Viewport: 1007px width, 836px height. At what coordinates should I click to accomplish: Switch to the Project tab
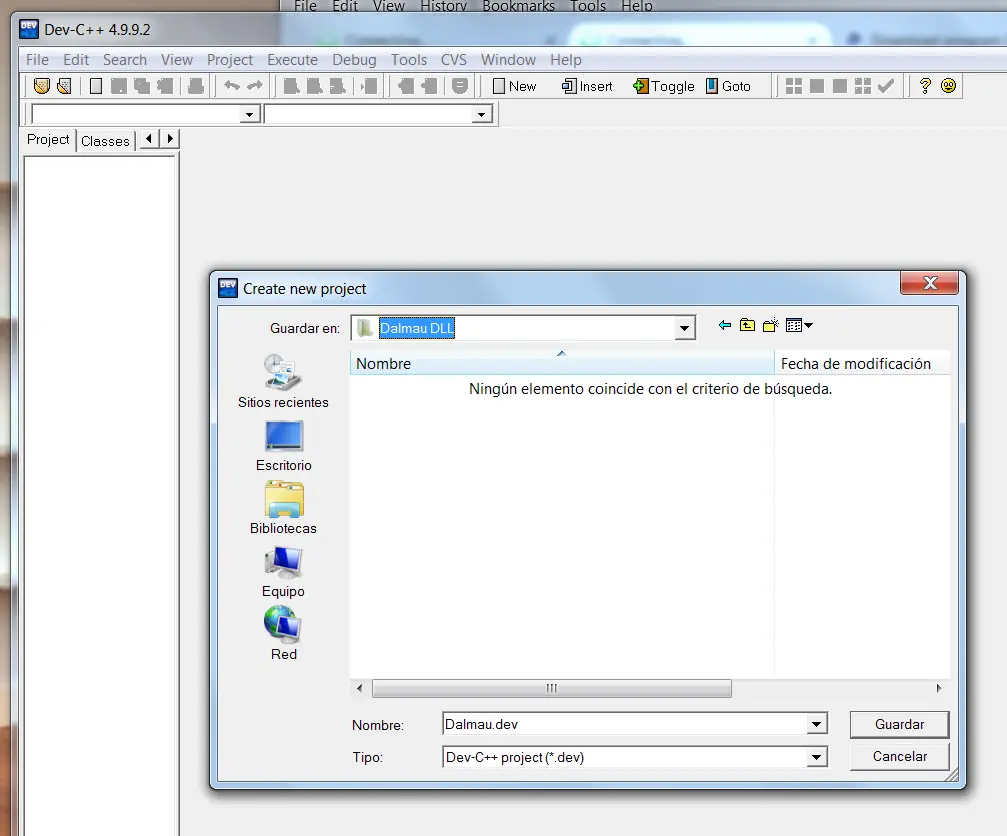[48, 139]
